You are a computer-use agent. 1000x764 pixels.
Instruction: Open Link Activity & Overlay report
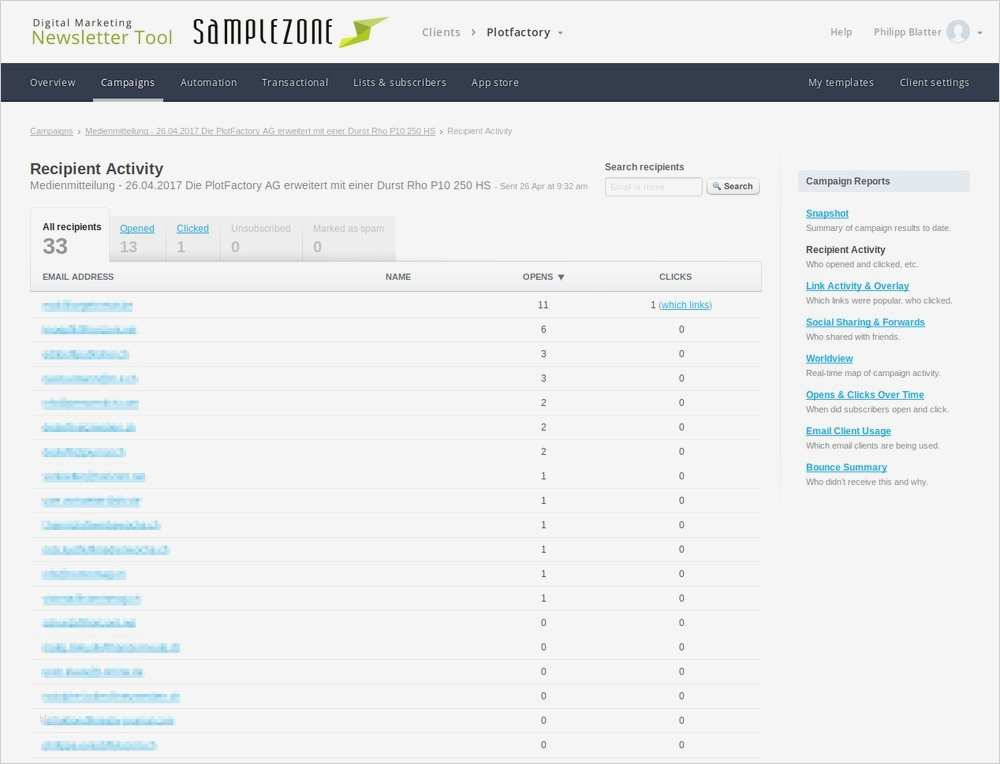click(857, 286)
